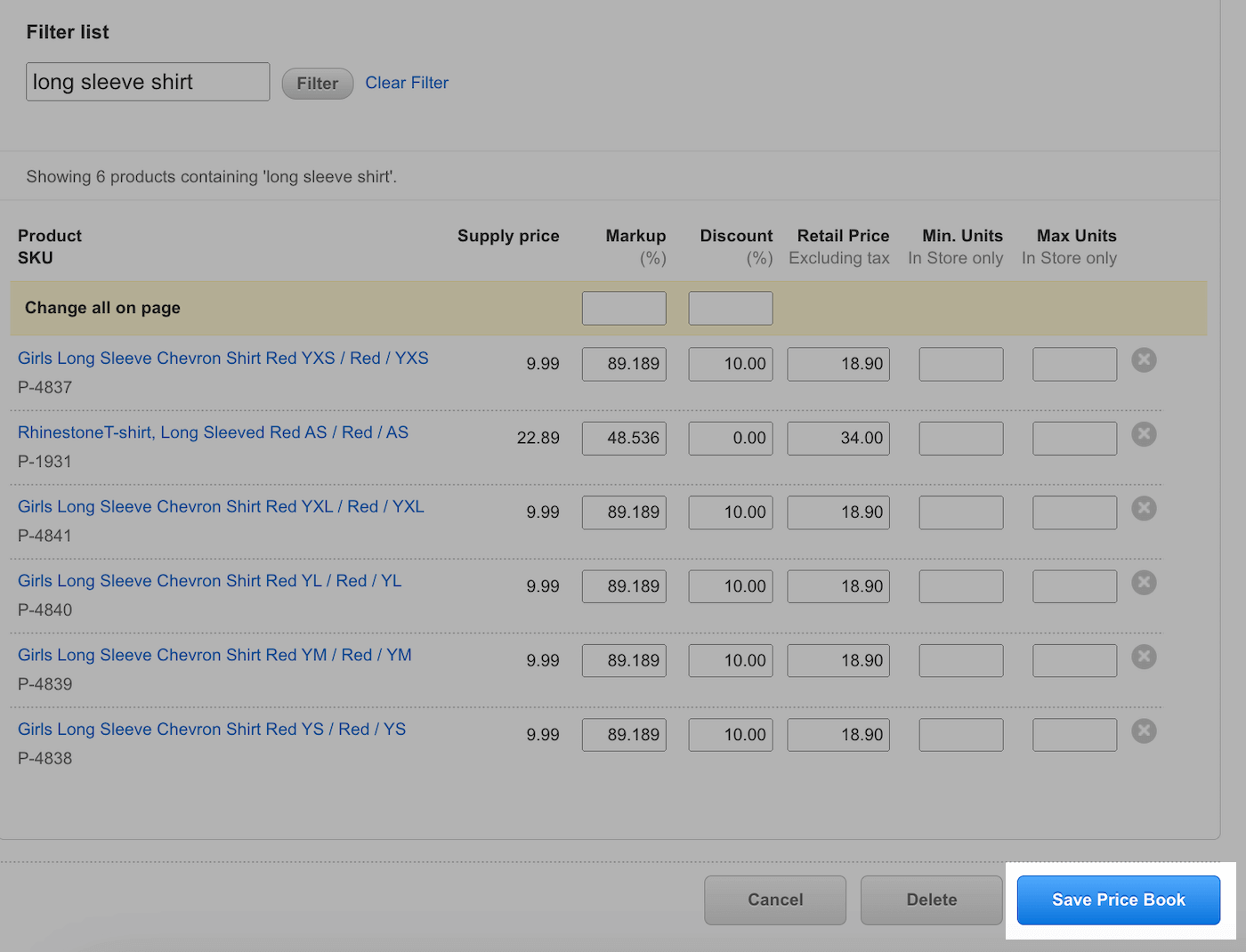
Task: Remove the P-4840 YL product row
Action: point(1144,583)
